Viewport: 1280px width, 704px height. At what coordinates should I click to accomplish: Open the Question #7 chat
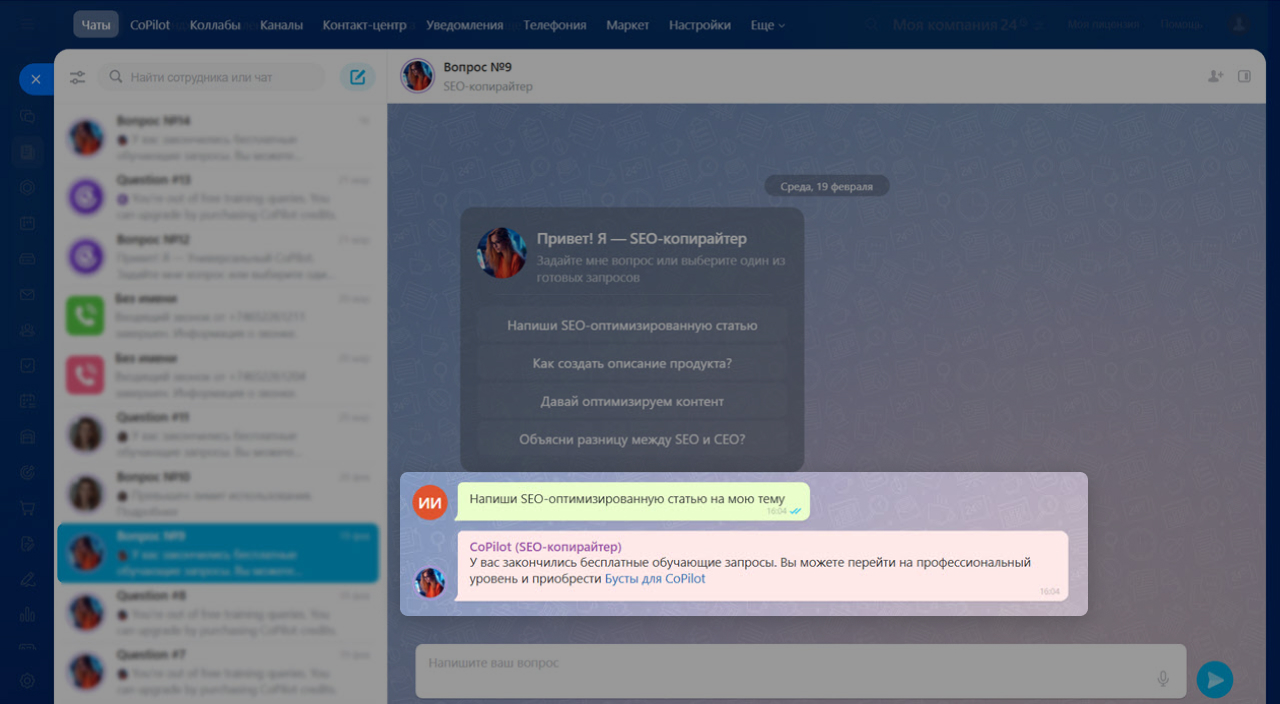[x=218, y=671]
